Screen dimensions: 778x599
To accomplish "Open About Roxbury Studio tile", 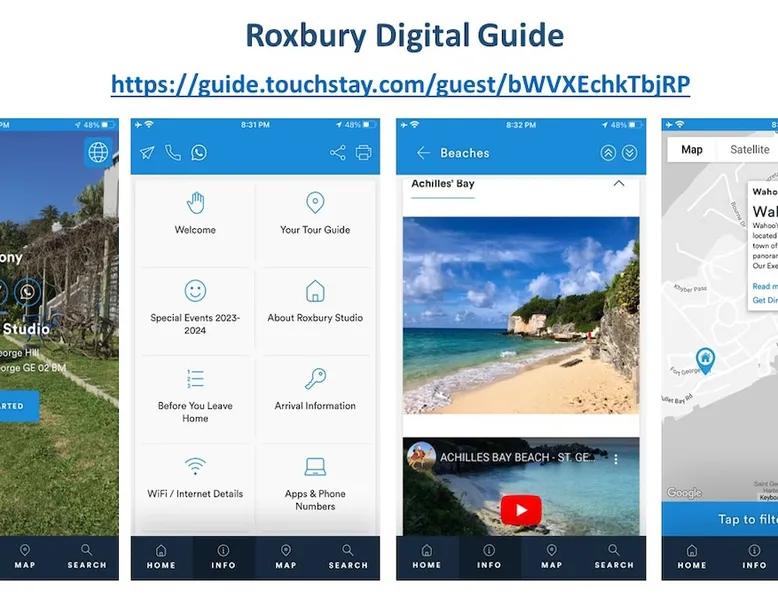I will coord(315,311).
